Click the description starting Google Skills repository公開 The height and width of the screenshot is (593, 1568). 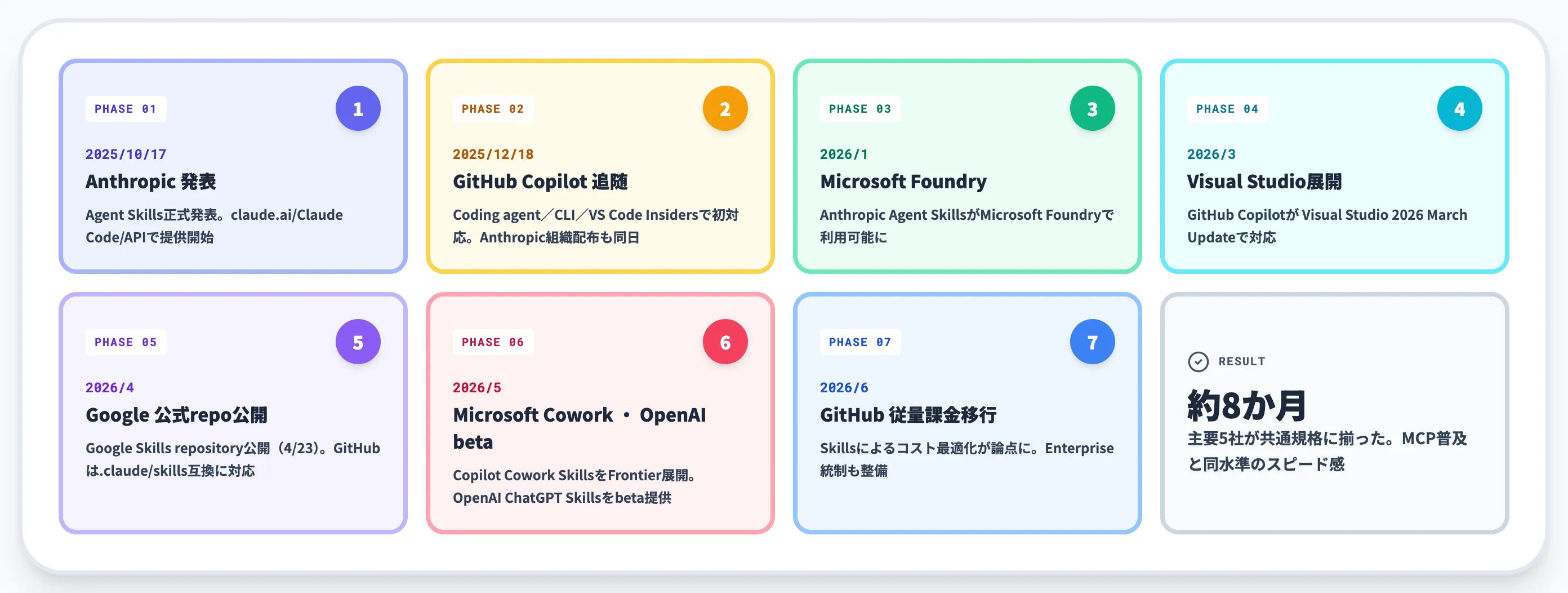[x=233, y=459]
